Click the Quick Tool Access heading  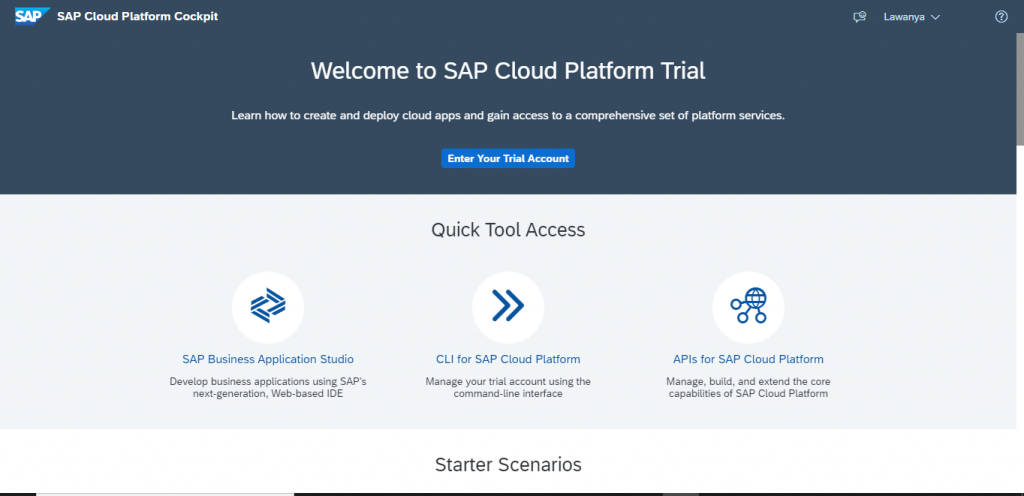pyautogui.click(x=508, y=230)
